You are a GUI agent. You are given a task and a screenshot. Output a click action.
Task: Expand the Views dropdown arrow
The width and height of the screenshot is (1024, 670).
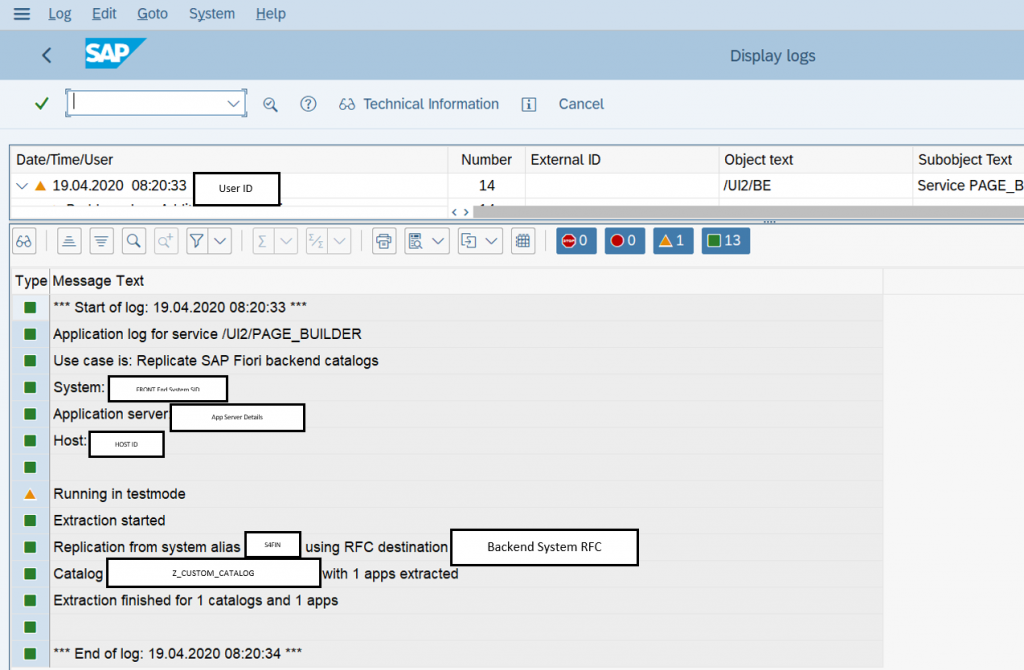point(438,241)
